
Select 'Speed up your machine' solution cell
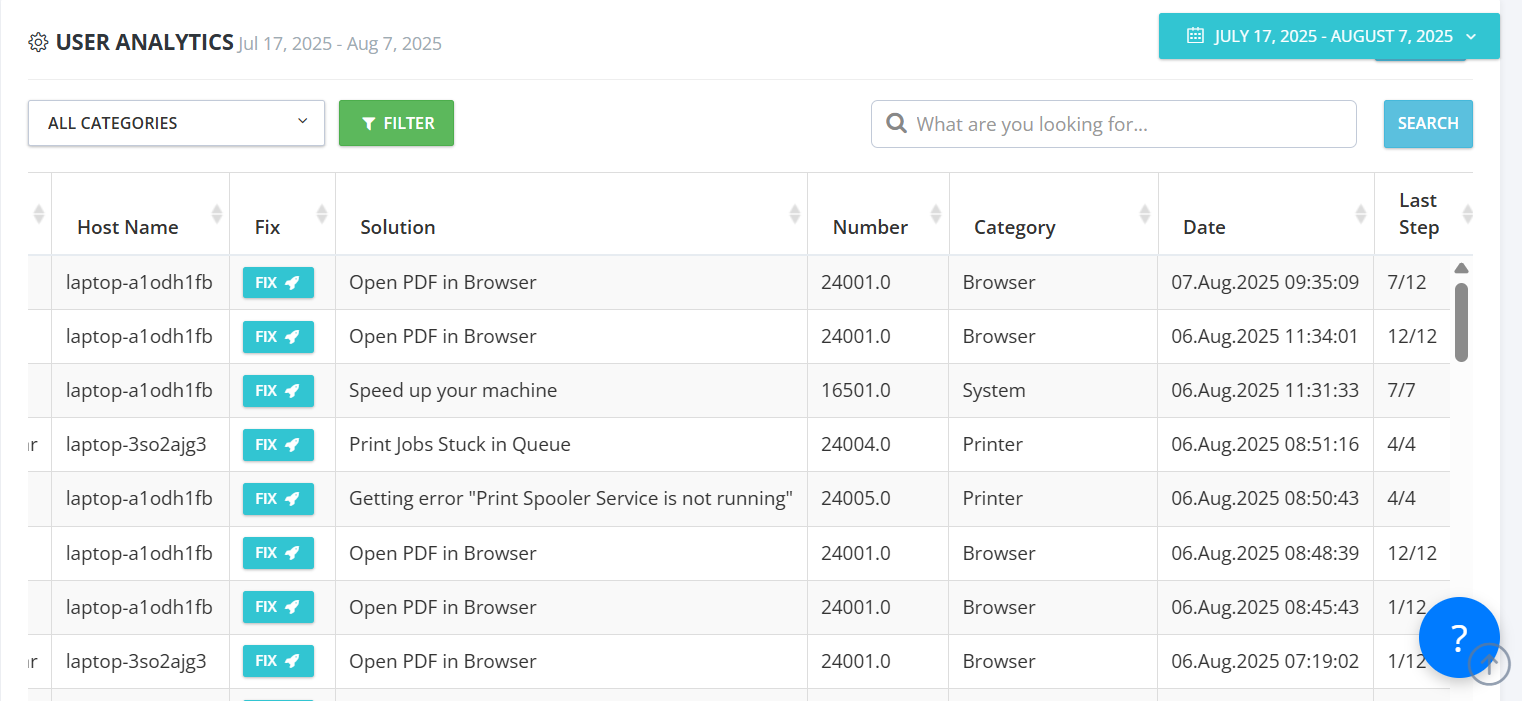point(571,391)
